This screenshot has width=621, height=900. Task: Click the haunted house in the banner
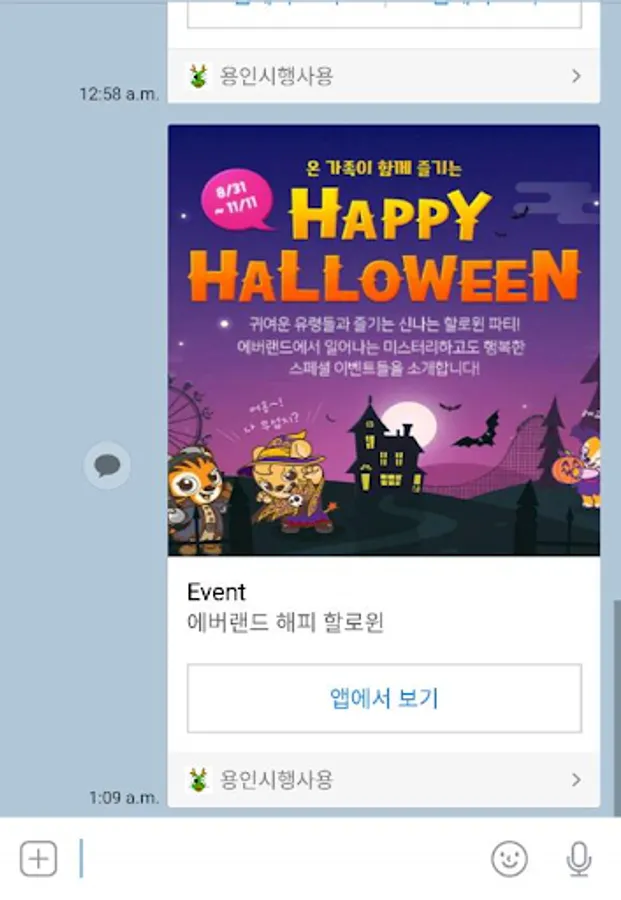tap(386, 448)
